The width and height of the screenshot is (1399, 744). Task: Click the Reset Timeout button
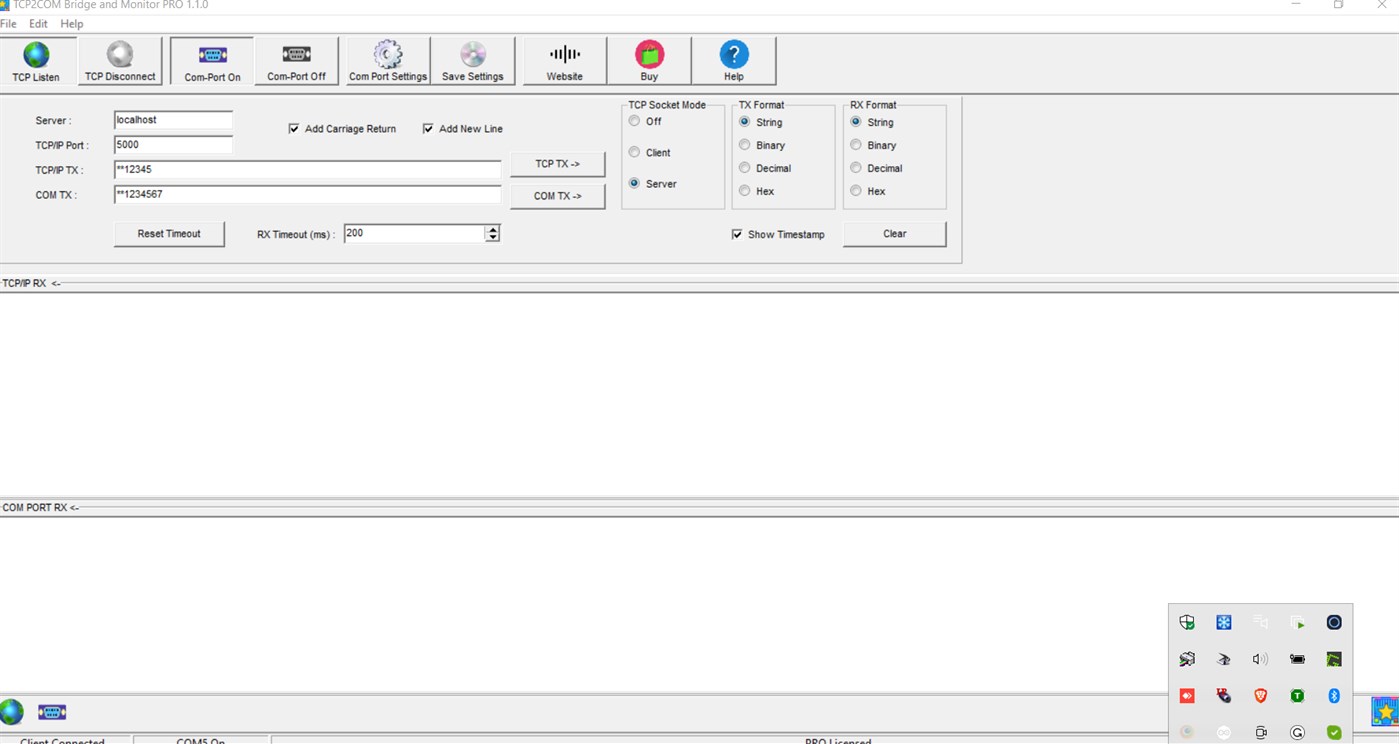[168, 233]
